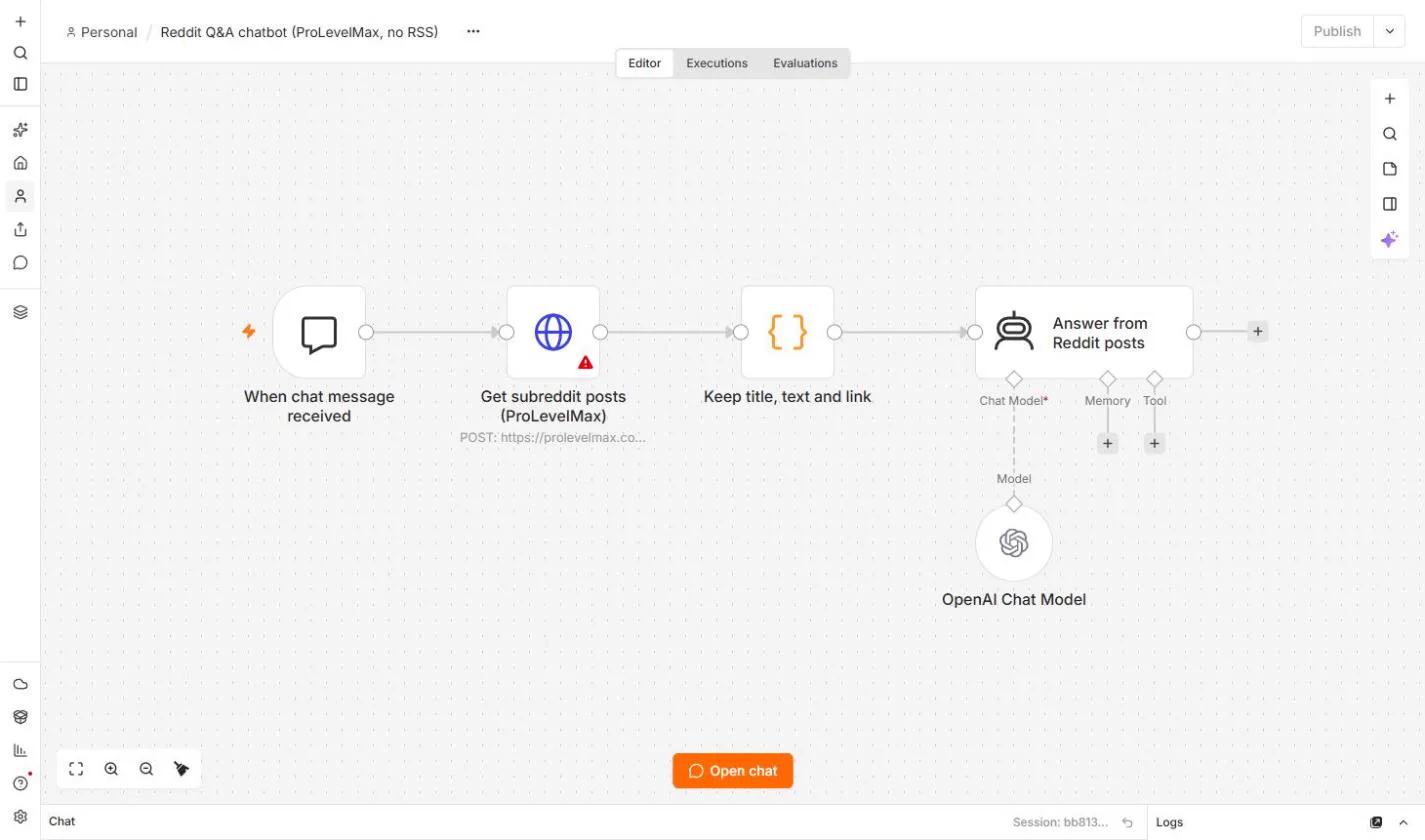1425x840 pixels.
Task: Add a Tool sub-node with its plus
Action: (x=1154, y=443)
